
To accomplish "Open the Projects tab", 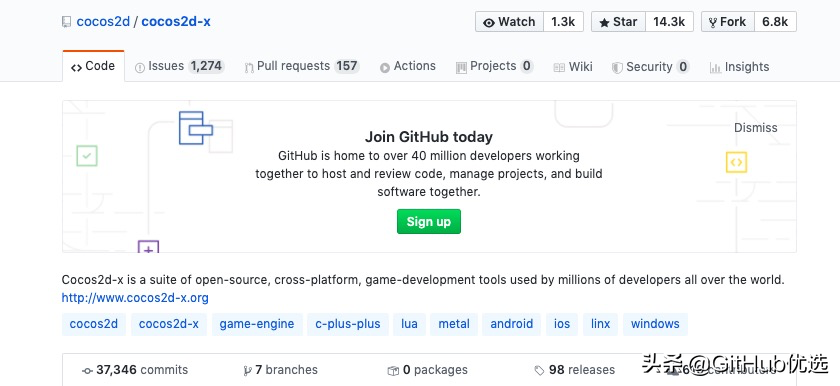I will (494, 66).
